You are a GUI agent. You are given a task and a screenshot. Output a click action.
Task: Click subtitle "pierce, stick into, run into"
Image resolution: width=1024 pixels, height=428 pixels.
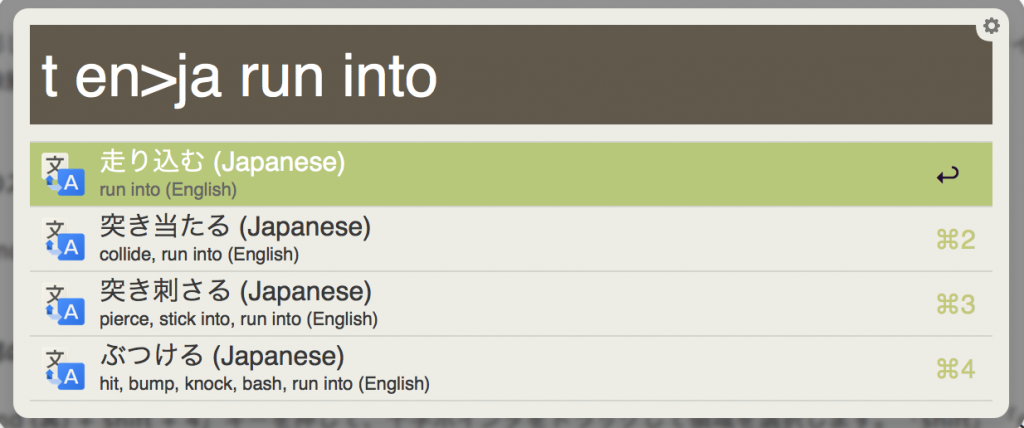[x=201, y=320]
